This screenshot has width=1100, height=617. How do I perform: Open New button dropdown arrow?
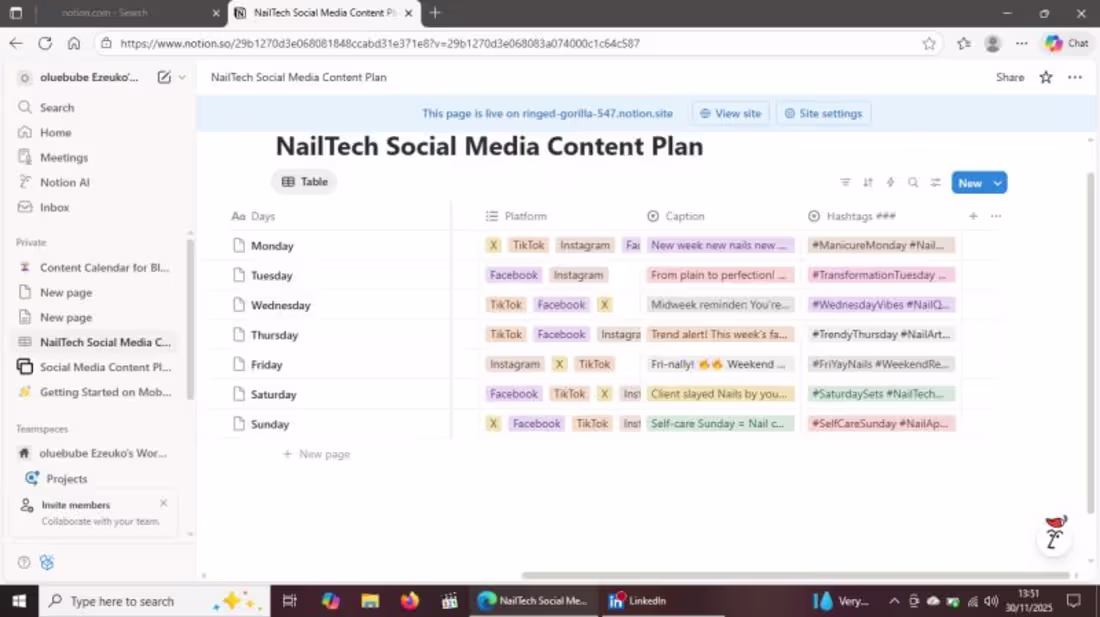[998, 183]
